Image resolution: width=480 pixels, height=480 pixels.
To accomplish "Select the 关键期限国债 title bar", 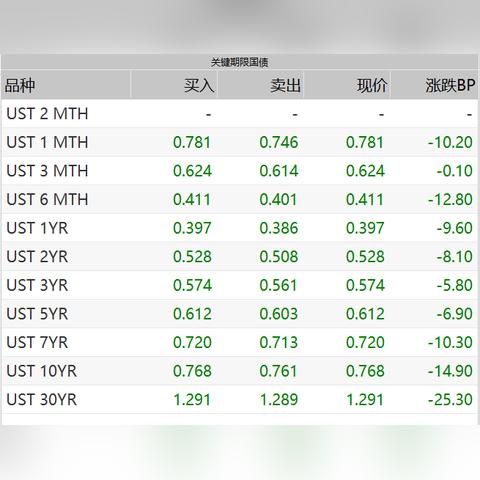I will pos(240,62).
